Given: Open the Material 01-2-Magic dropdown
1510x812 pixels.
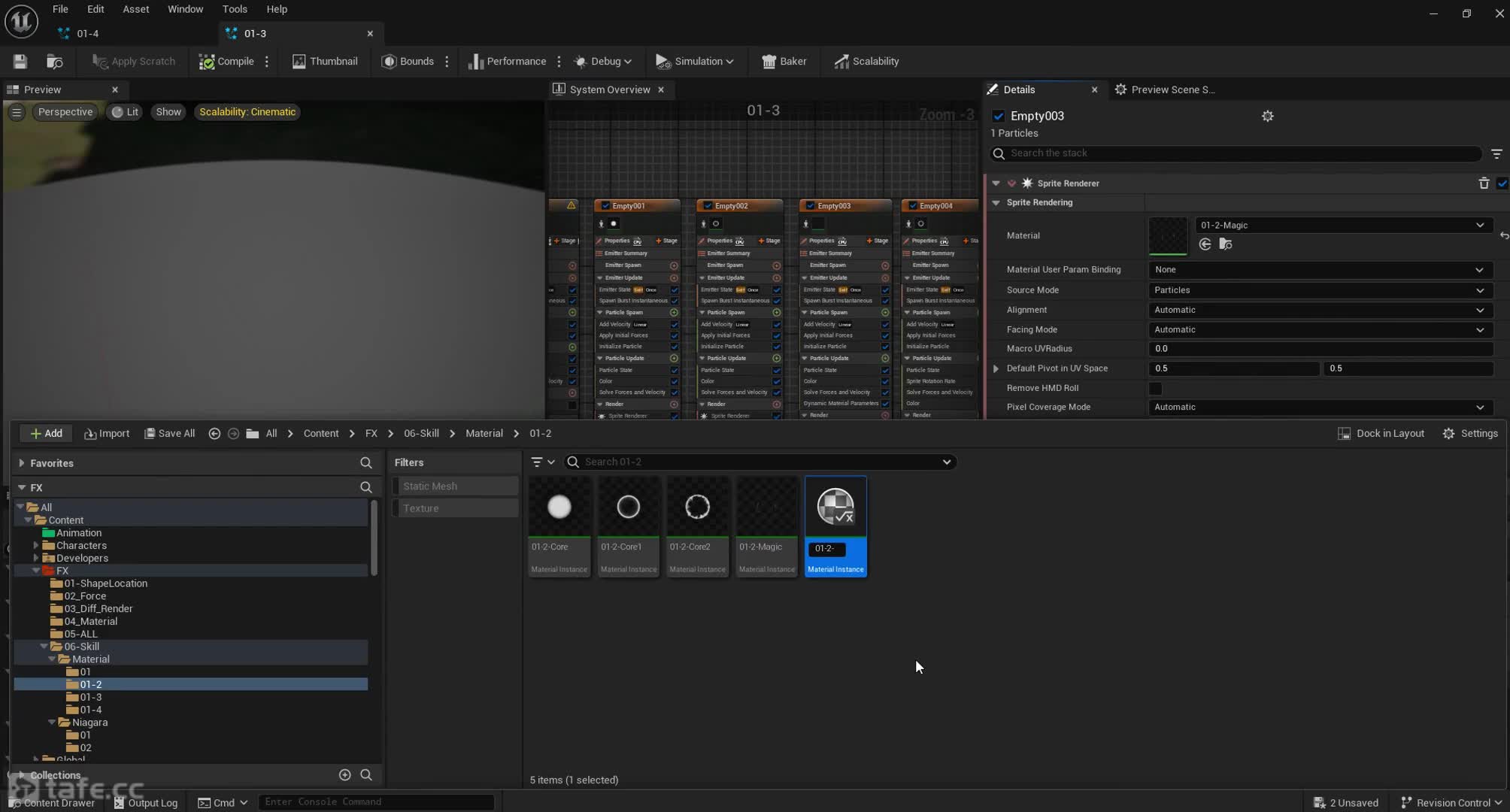Looking at the screenshot, I should click(1342, 226).
